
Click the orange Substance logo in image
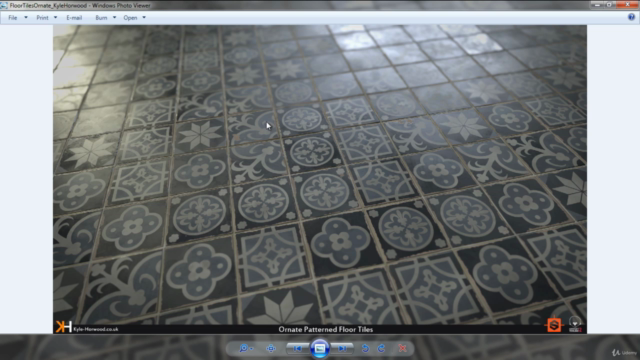click(554, 325)
